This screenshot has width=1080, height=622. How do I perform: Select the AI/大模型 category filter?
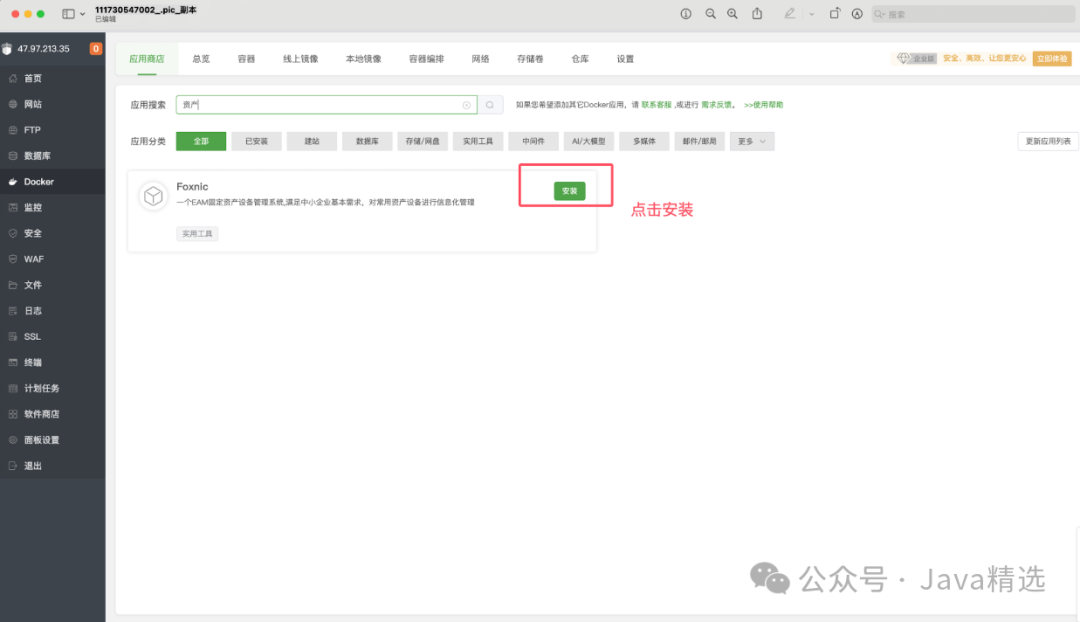click(588, 141)
